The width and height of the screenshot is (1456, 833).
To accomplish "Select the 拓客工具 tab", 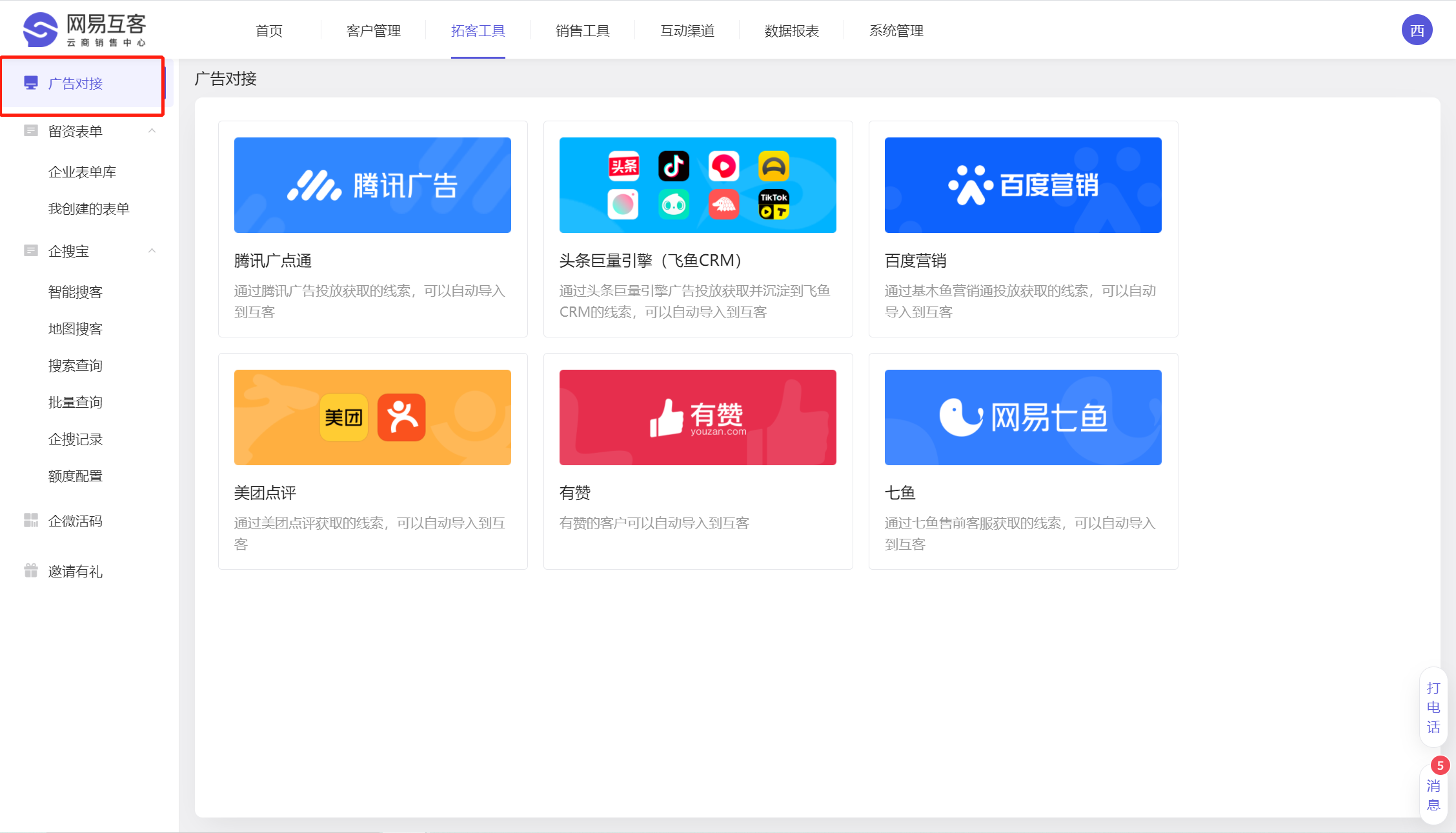I will tap(478, 30).
